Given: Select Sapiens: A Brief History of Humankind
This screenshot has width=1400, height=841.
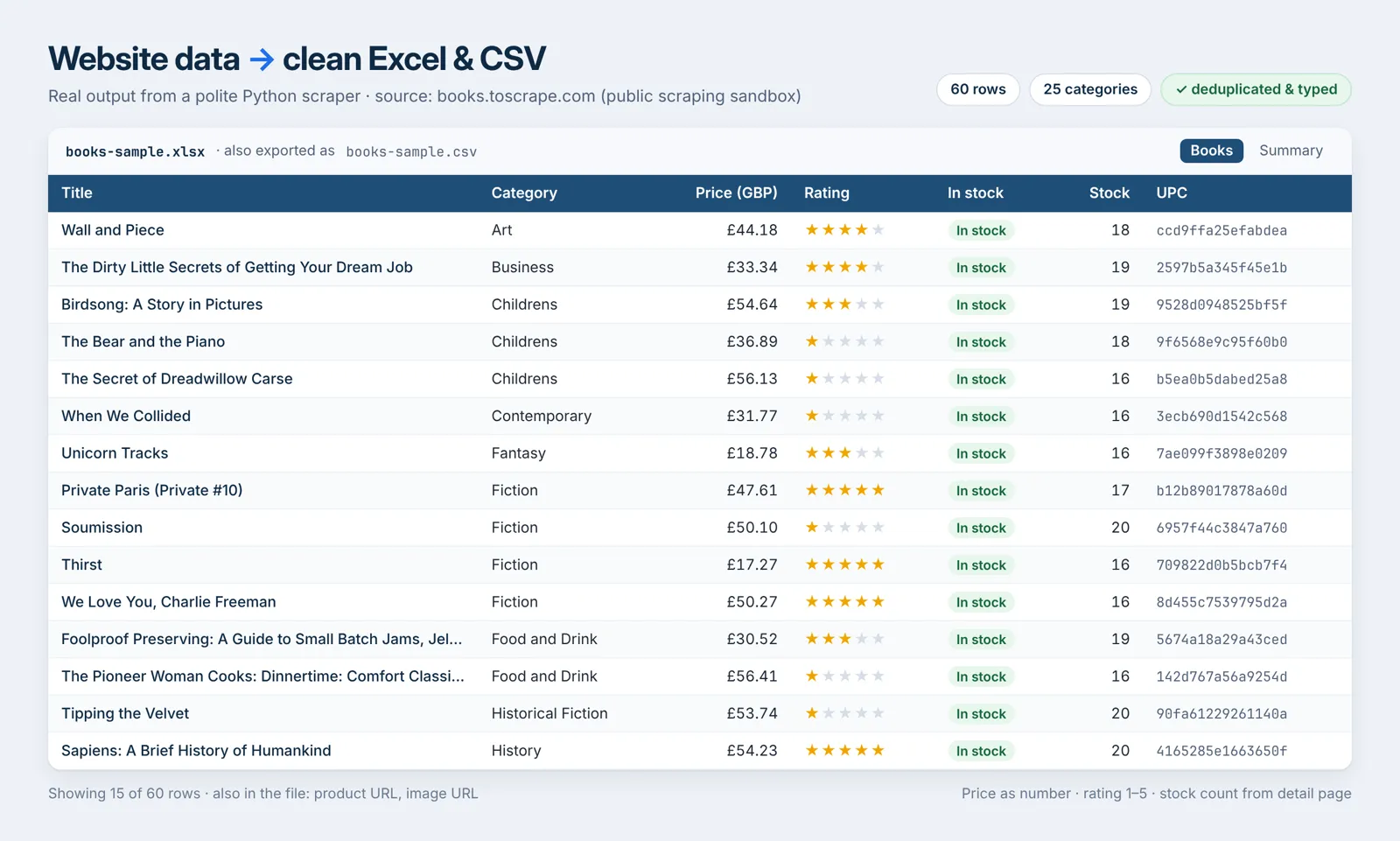Looking at the screenshot, I should pyautogui.click(x=196, y=751).
